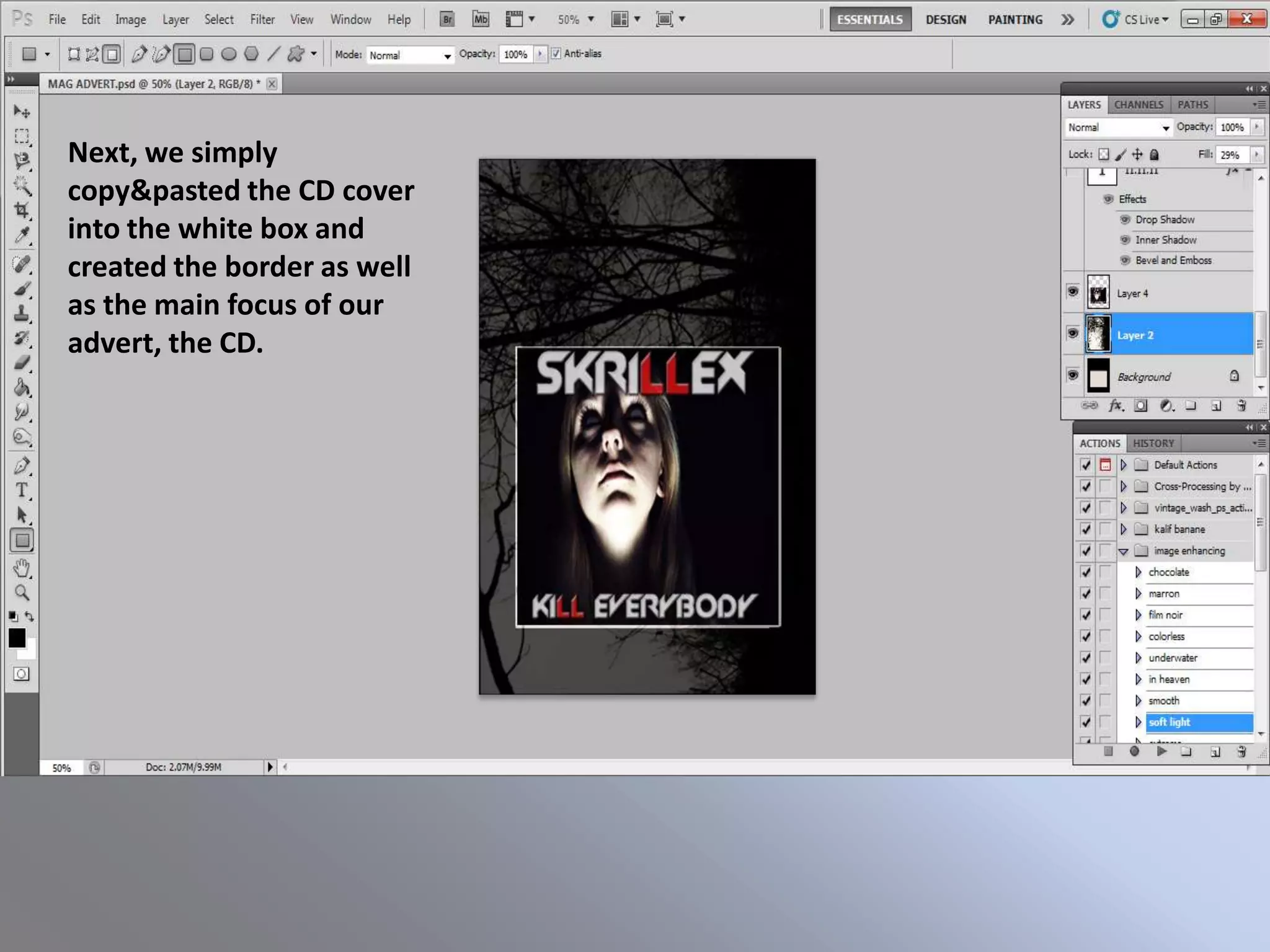The height and width of the screenshot is (952, 1270).
Task: Hide the Background layer eye
Action: click(x=1072, y=375)
